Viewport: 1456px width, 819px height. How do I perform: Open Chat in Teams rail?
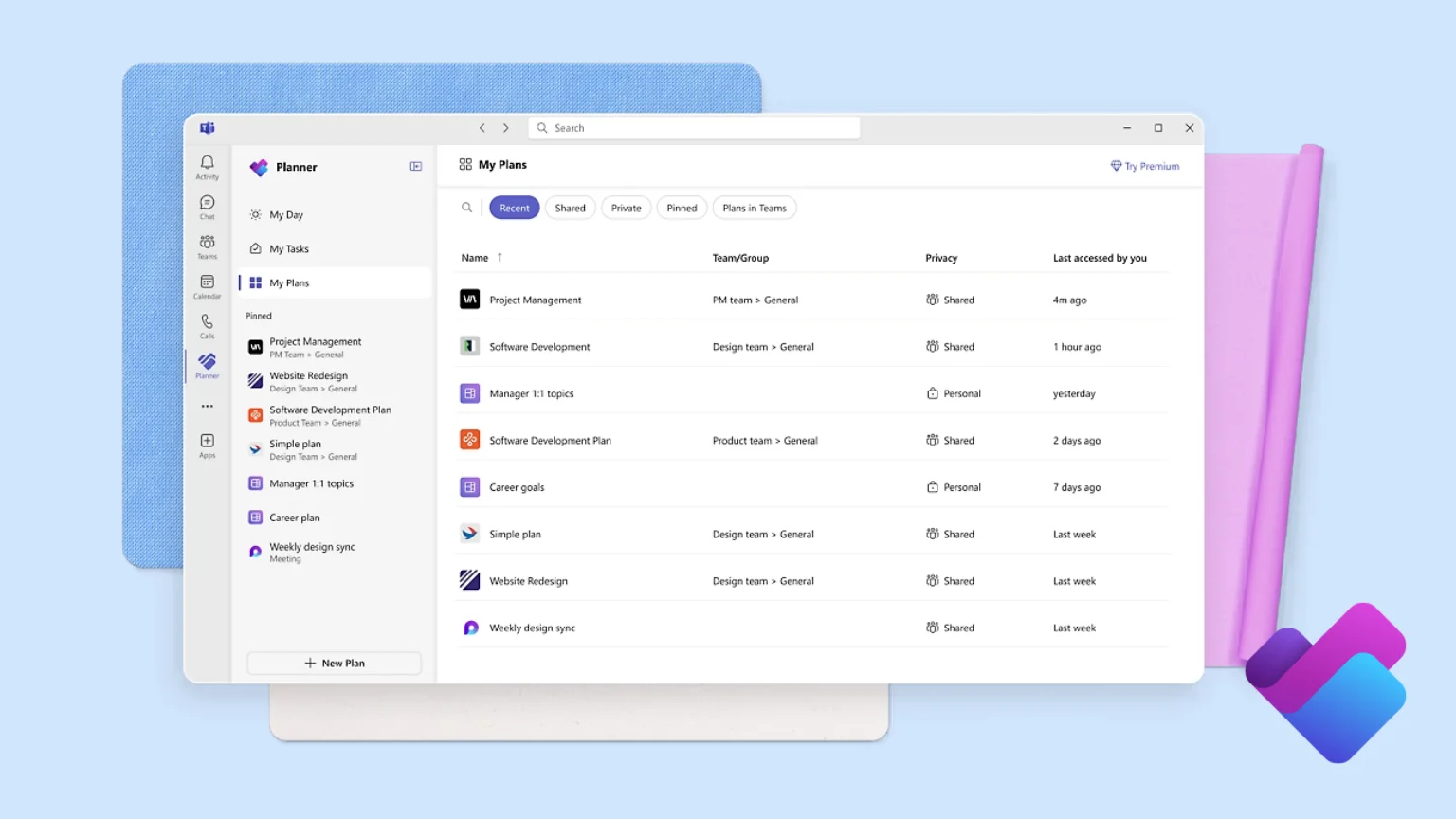[207, 206]
